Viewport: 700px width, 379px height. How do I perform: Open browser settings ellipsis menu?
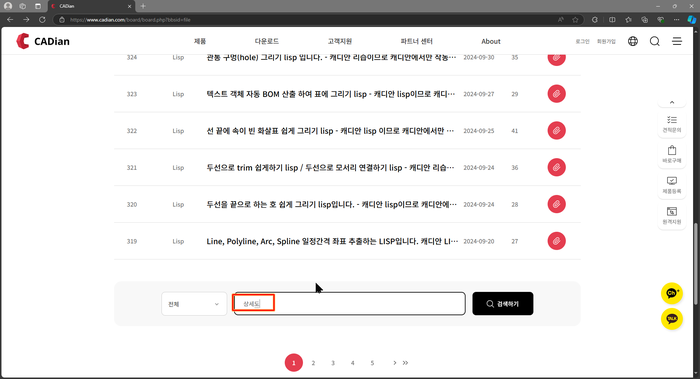tap(676, 20)
